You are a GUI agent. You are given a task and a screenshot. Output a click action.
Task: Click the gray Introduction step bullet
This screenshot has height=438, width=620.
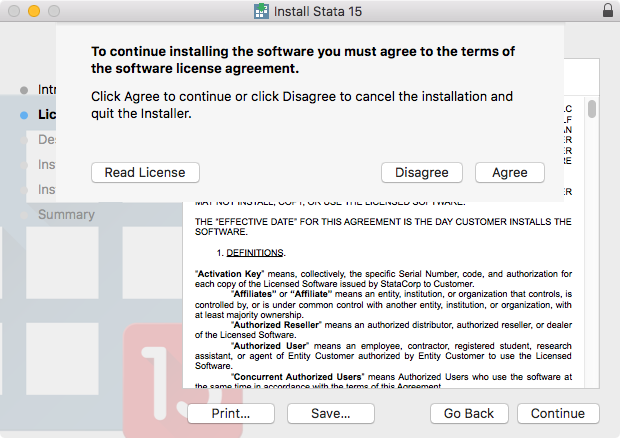(24, 90)
